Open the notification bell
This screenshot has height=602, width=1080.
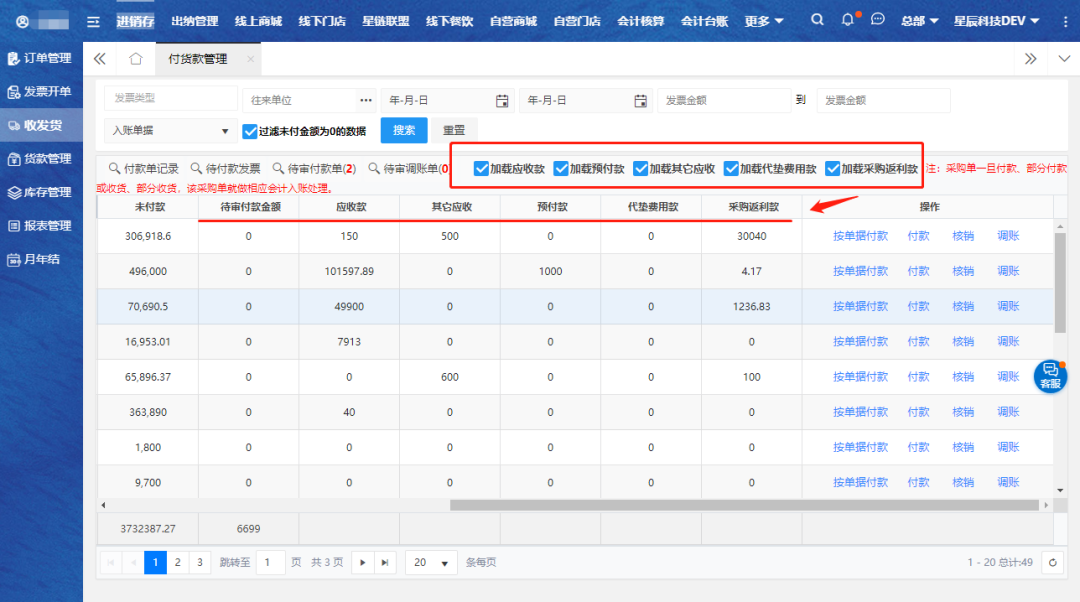click(848, 20)
